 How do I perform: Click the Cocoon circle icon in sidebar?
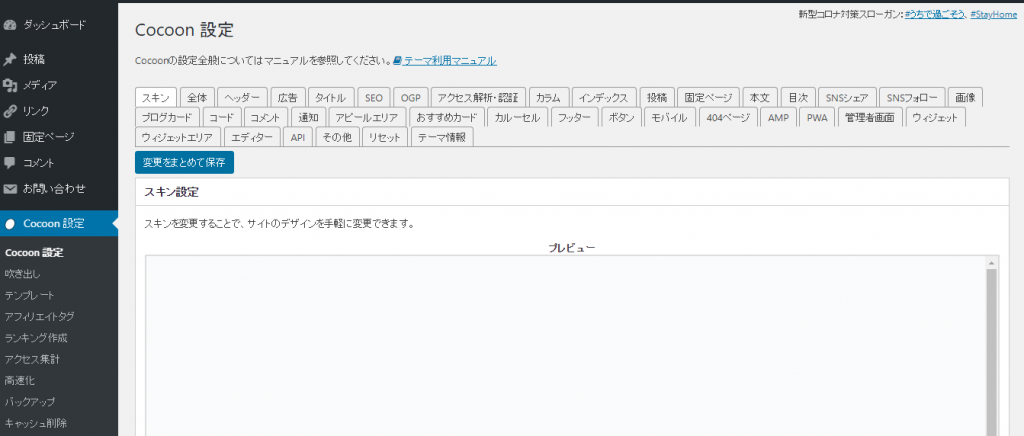9,224
